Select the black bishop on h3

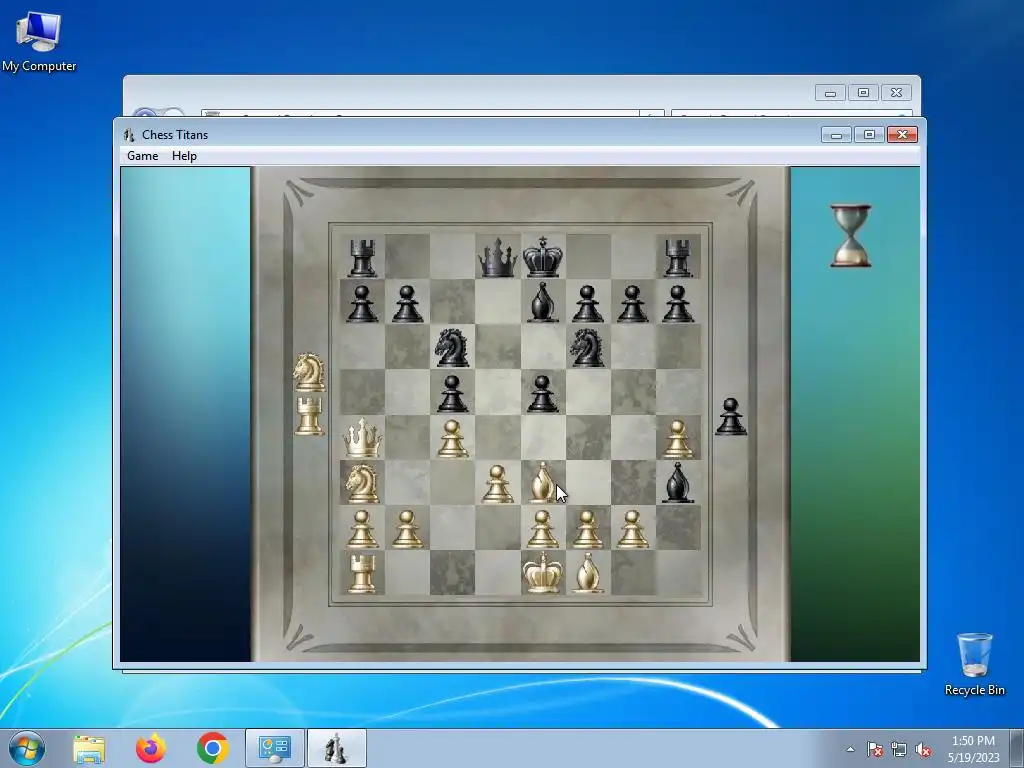pos(678,483)
